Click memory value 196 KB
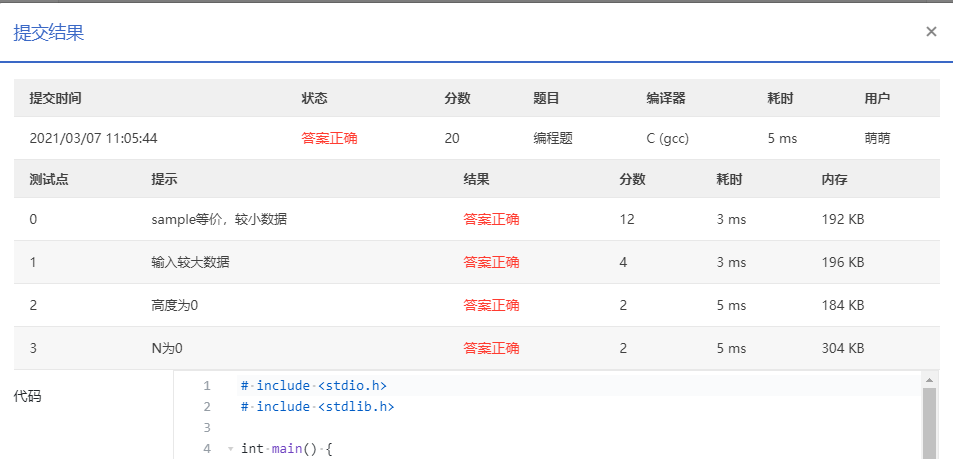Image resolution: width=953 pixels, height=459 pixels. point(842,263)
